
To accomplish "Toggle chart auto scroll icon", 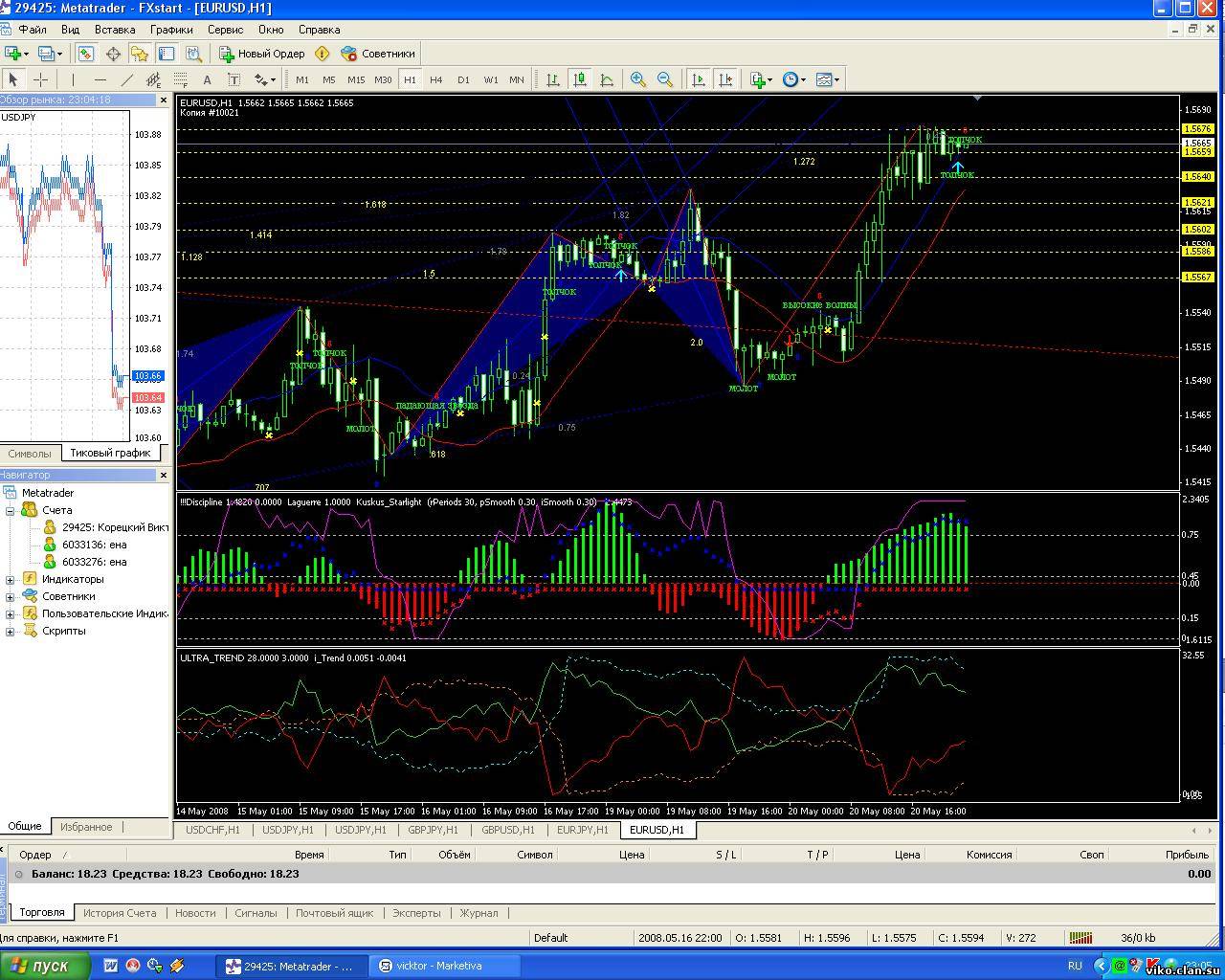I will [x=699, y=79].
